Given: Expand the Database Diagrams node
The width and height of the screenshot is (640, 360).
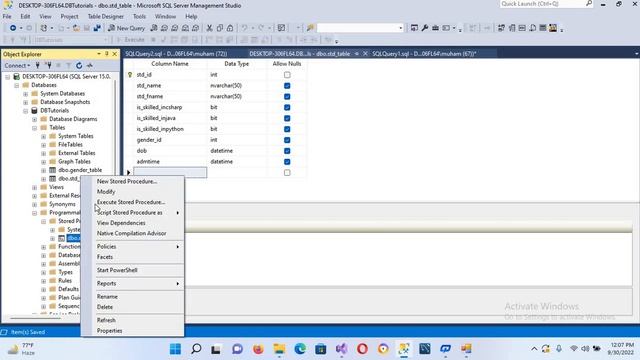Looking at the screenshot, I should [35, 120].
